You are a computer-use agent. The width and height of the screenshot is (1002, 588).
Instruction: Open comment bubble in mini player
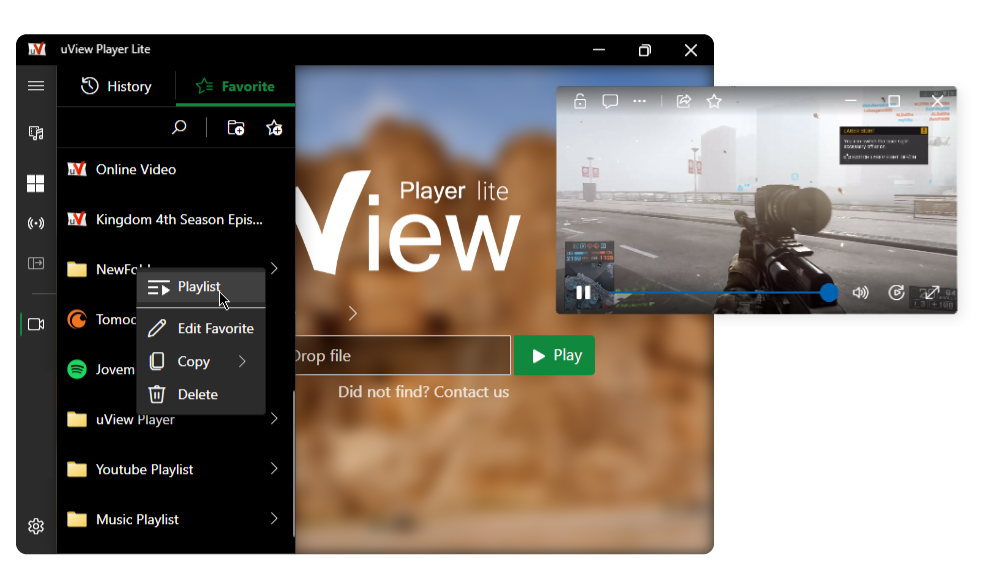pyautogui.click(x=610, y=101)
